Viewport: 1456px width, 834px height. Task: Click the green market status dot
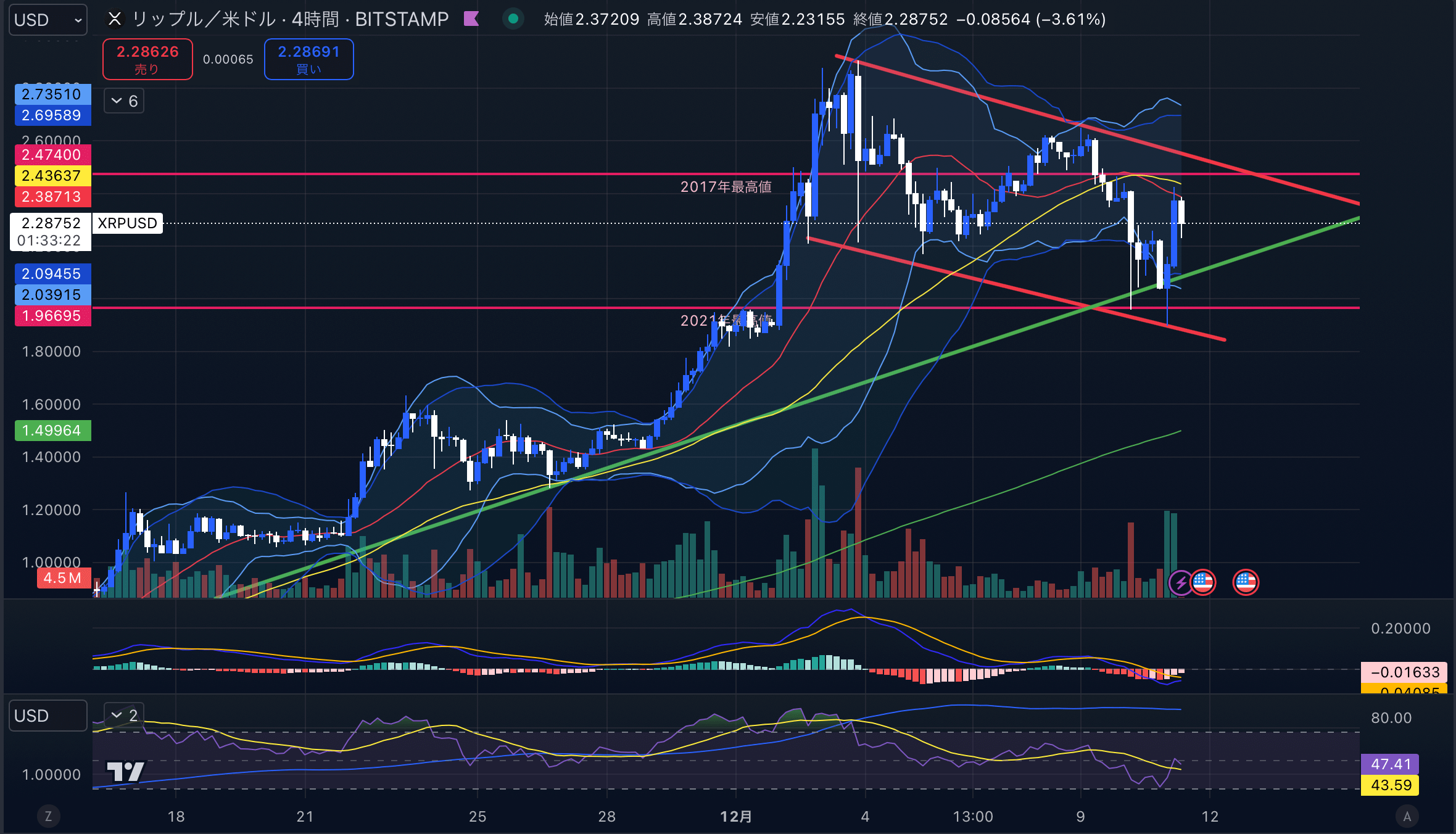(x=513, y=19)
